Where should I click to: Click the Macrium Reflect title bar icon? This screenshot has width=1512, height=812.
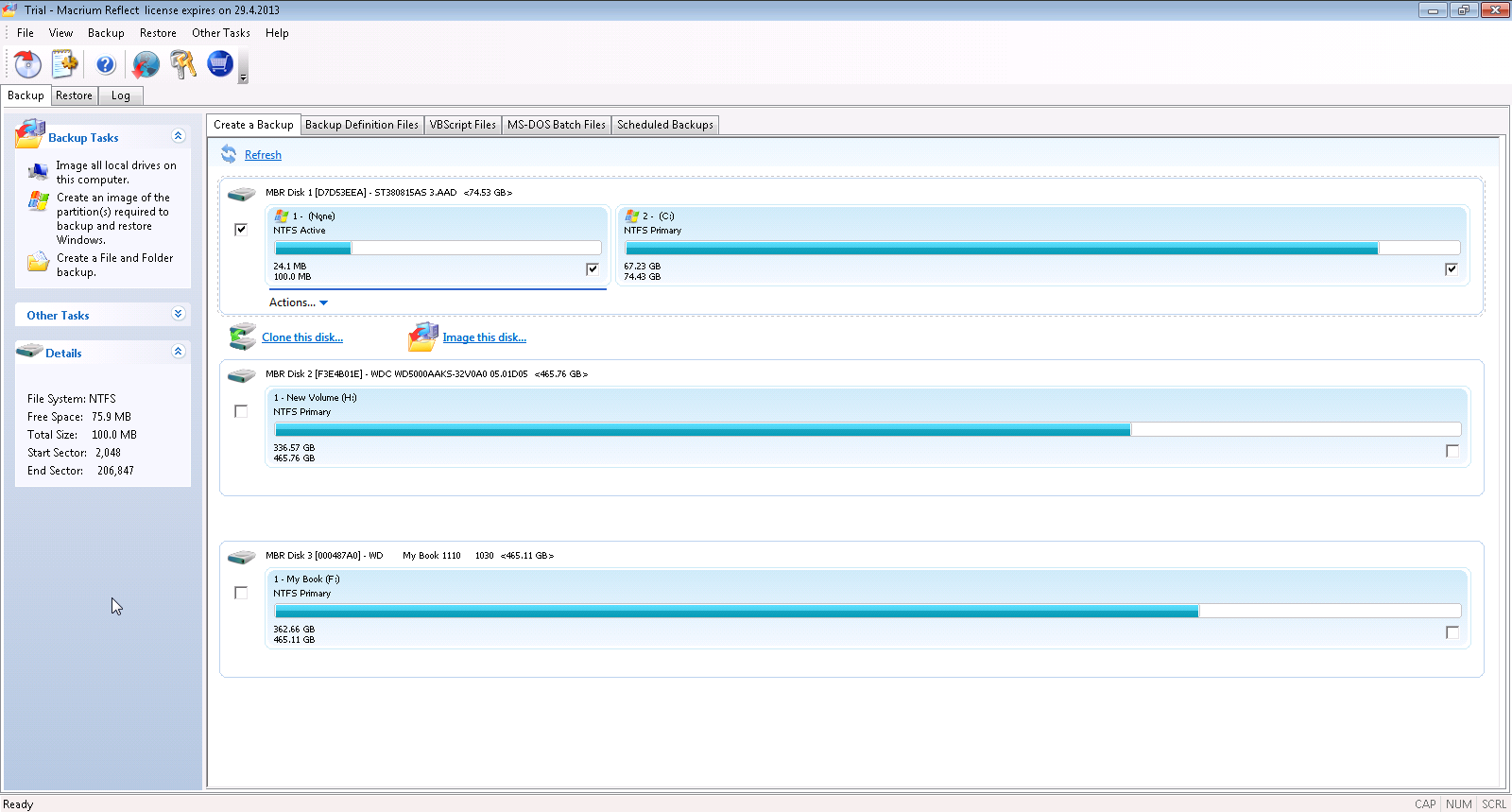9,9
